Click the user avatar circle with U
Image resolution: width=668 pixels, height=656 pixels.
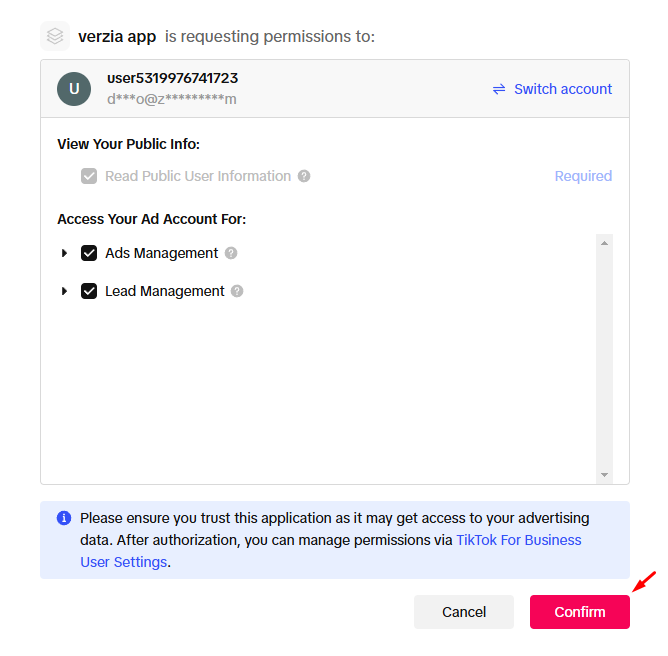[x=74, y=88]
